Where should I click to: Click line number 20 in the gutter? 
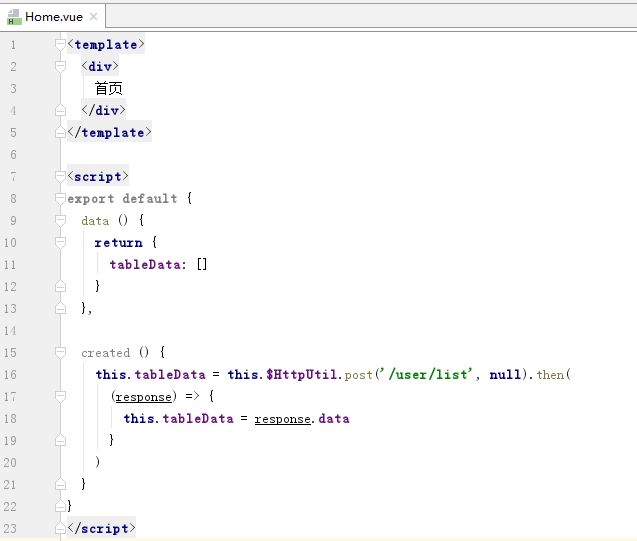(x=10, y=463)
